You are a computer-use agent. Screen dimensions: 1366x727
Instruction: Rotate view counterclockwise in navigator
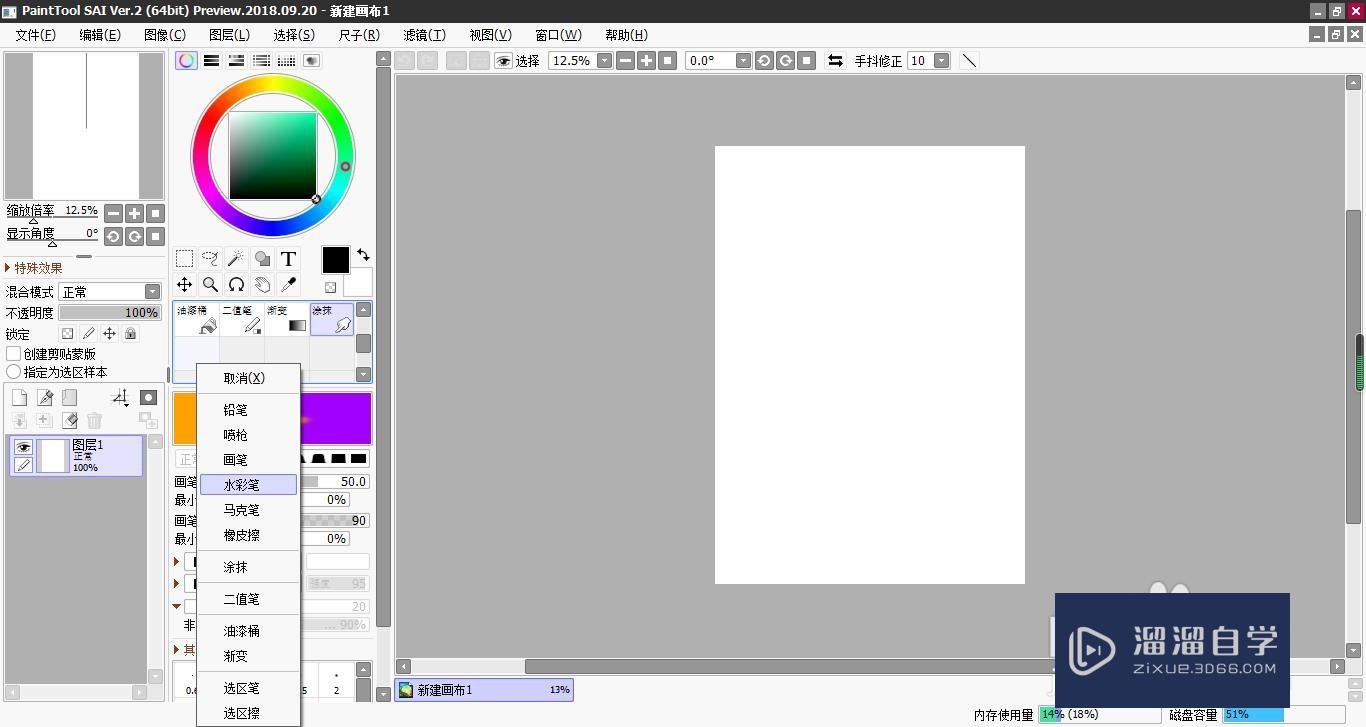[113, 236]
